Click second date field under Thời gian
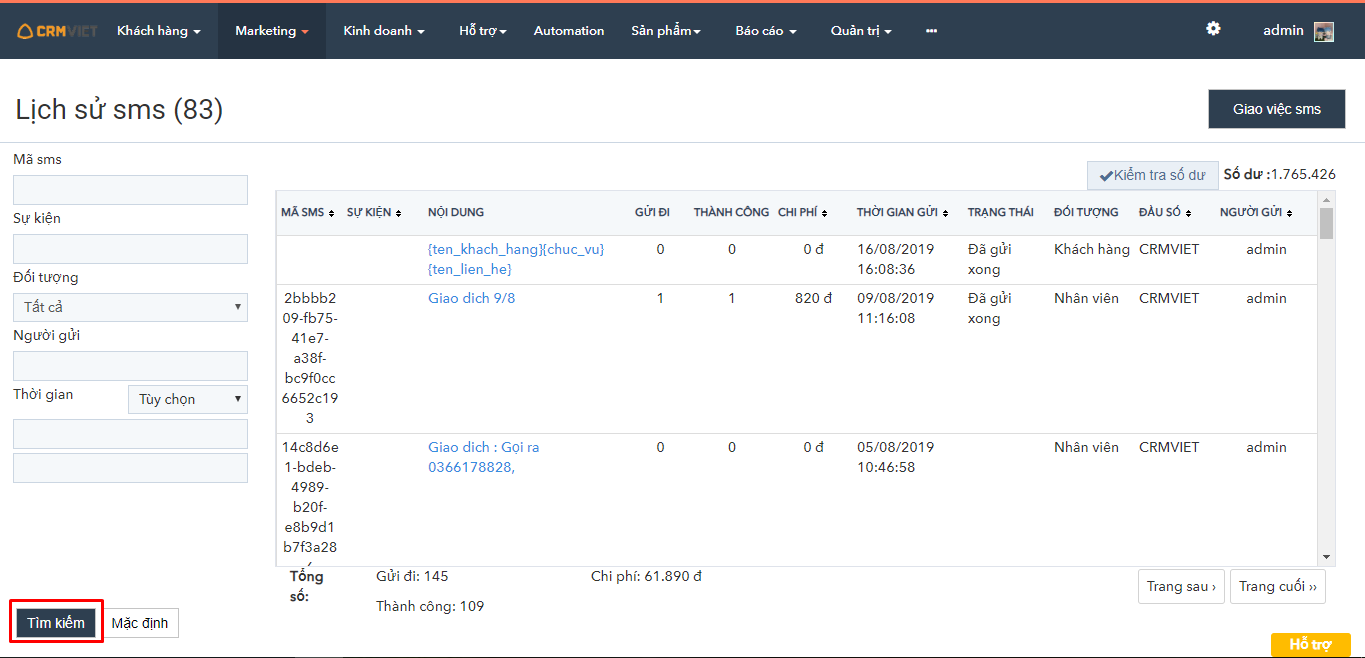The image size is (1365, 658). coord(130,468)
